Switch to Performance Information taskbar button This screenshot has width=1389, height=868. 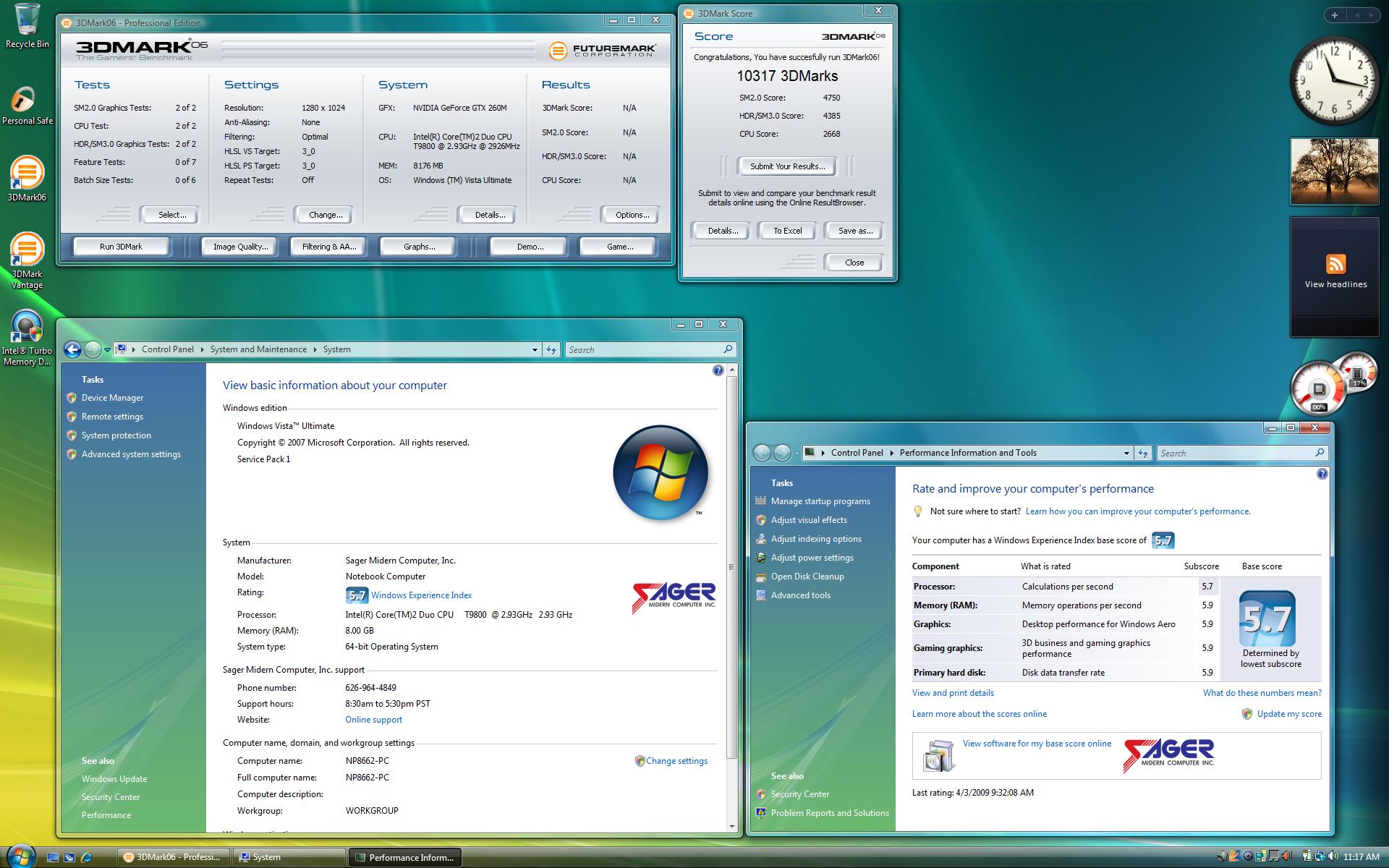(x=404, y=857)
